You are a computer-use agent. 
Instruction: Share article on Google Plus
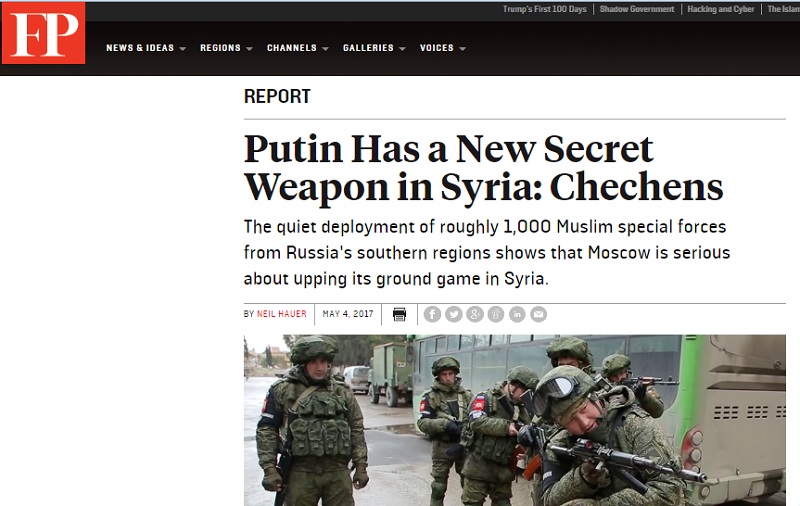click(474, 314)
